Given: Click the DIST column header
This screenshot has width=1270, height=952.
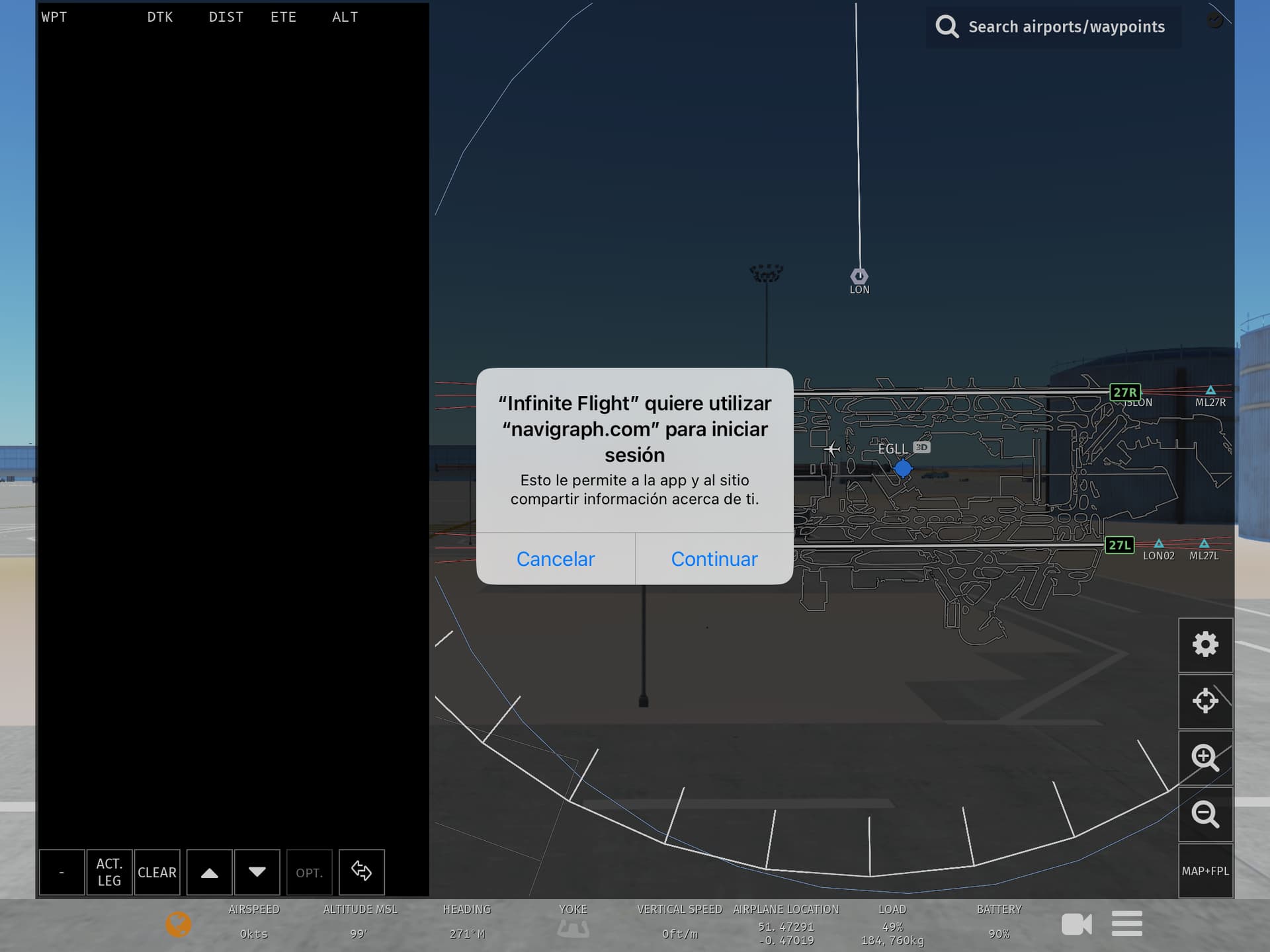Looking at the screenshot, I should tap(226, 17).
